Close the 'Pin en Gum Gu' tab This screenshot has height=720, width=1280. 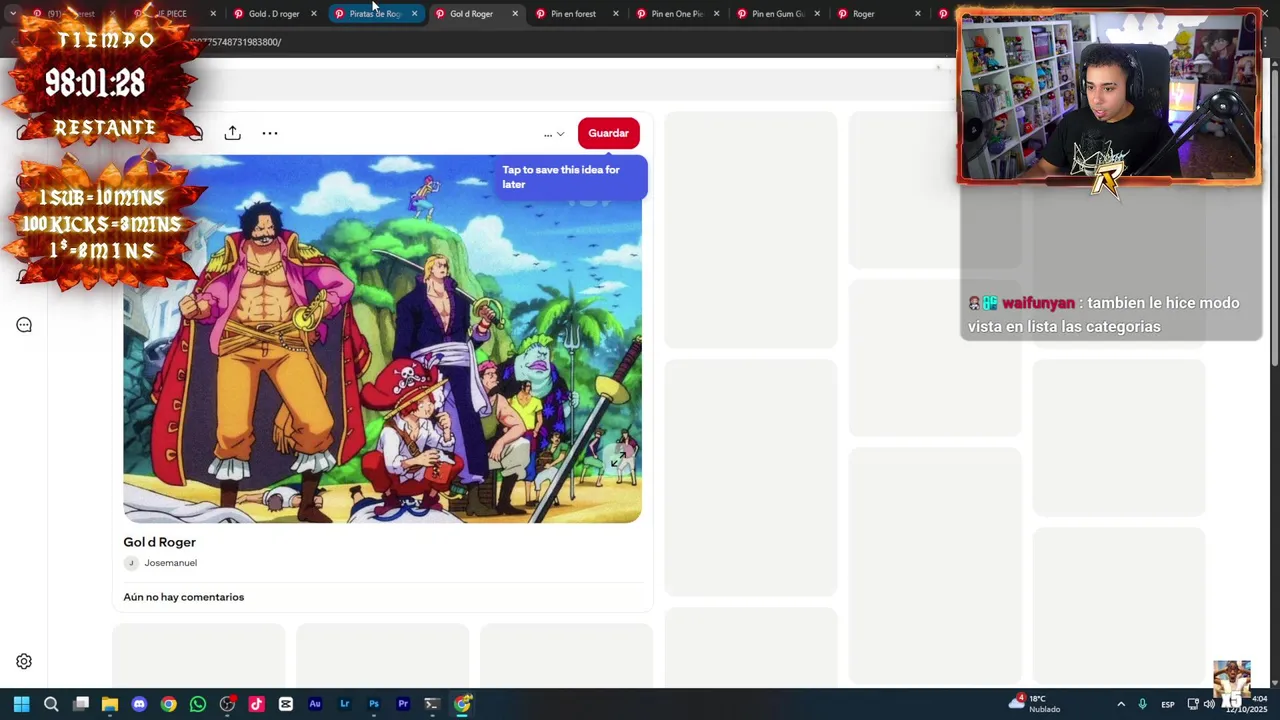click(x=817, y=14)
